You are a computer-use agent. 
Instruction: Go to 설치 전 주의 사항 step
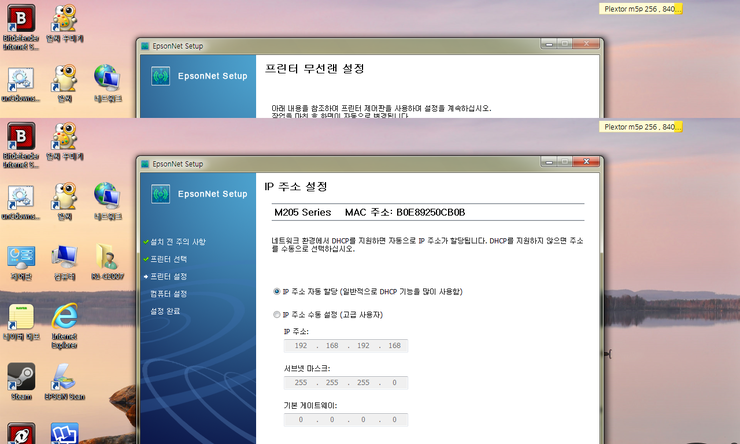coord(177,242)
